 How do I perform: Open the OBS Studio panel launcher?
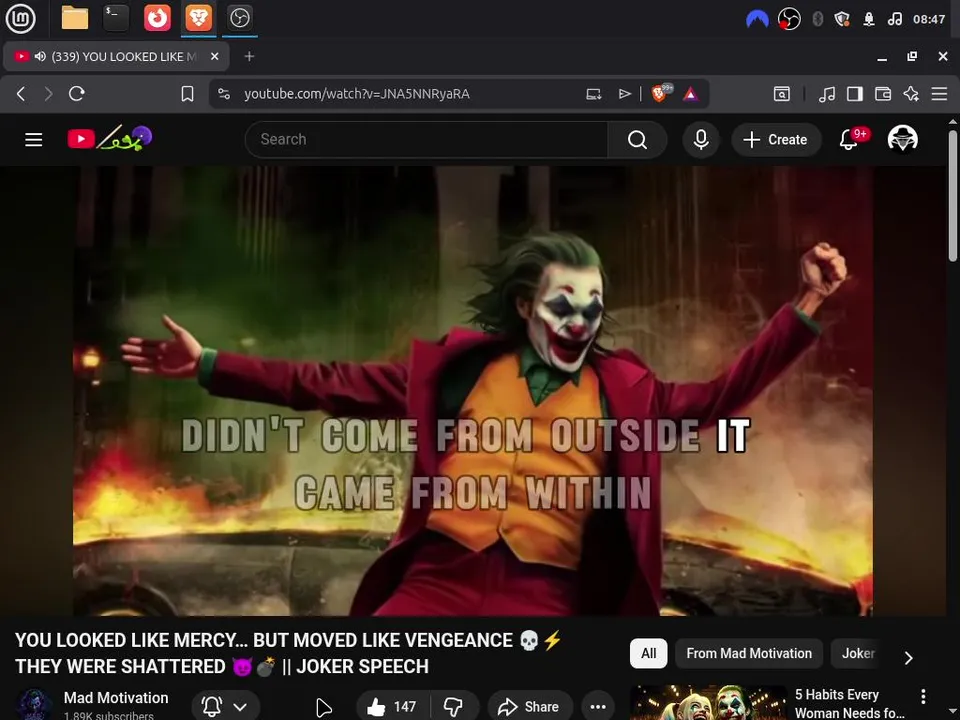click(x=239, y=18)
